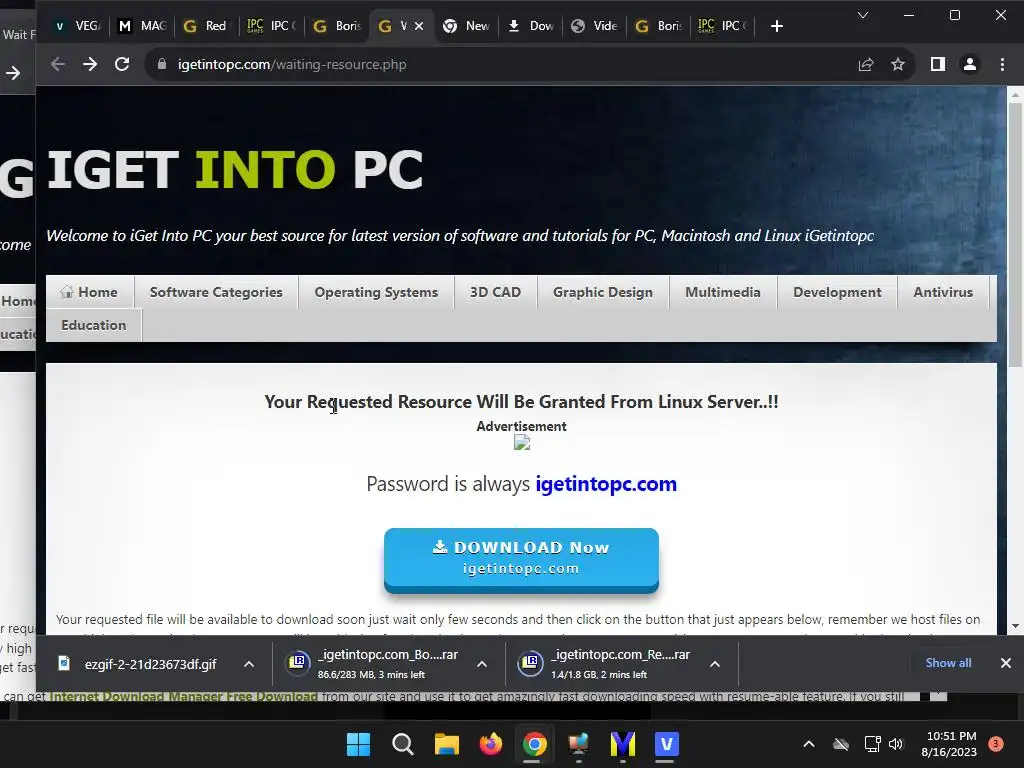Open Antivirus menu item

point(943,292)
